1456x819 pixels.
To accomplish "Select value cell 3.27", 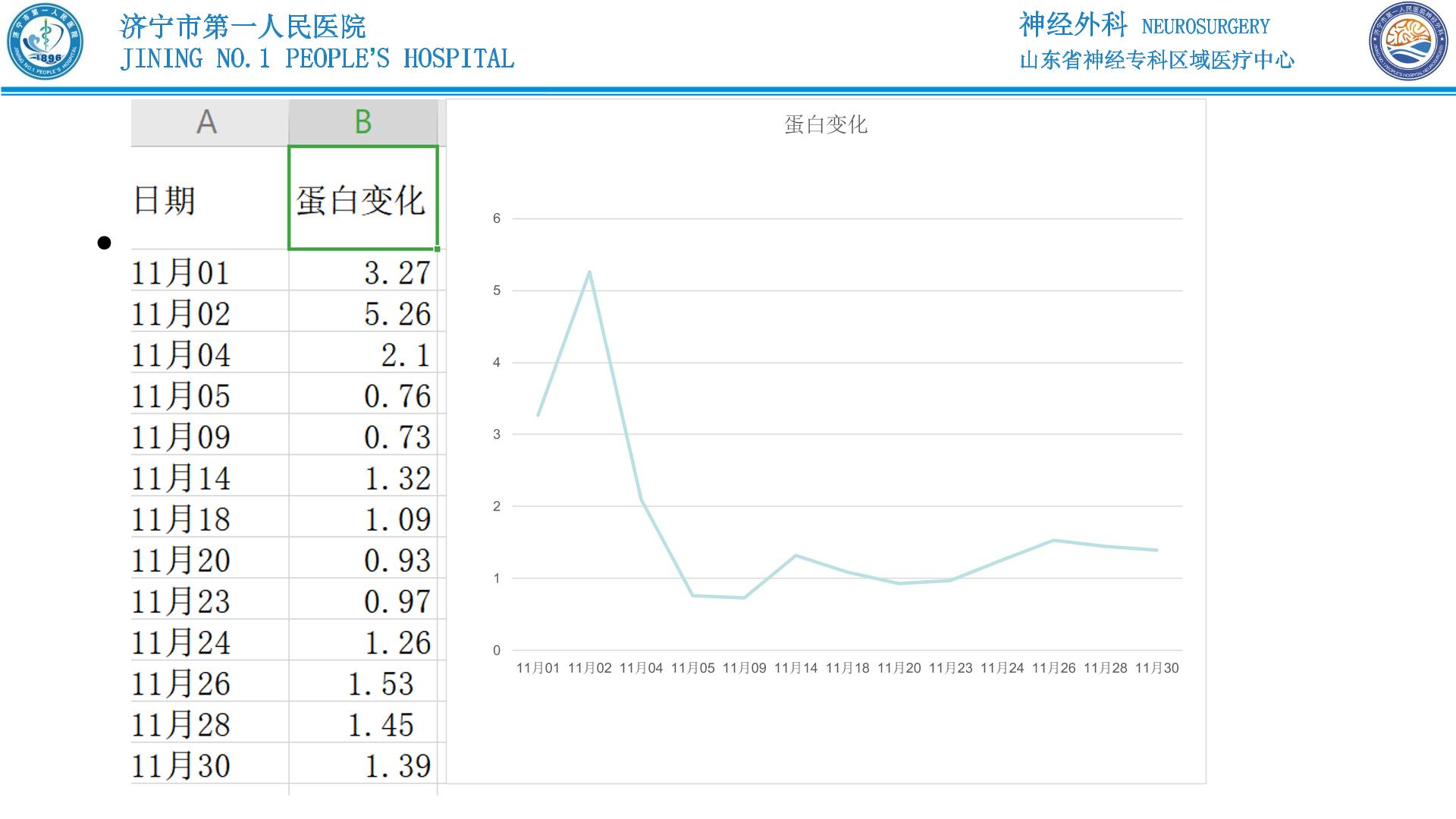I will (x=363, y=271).
